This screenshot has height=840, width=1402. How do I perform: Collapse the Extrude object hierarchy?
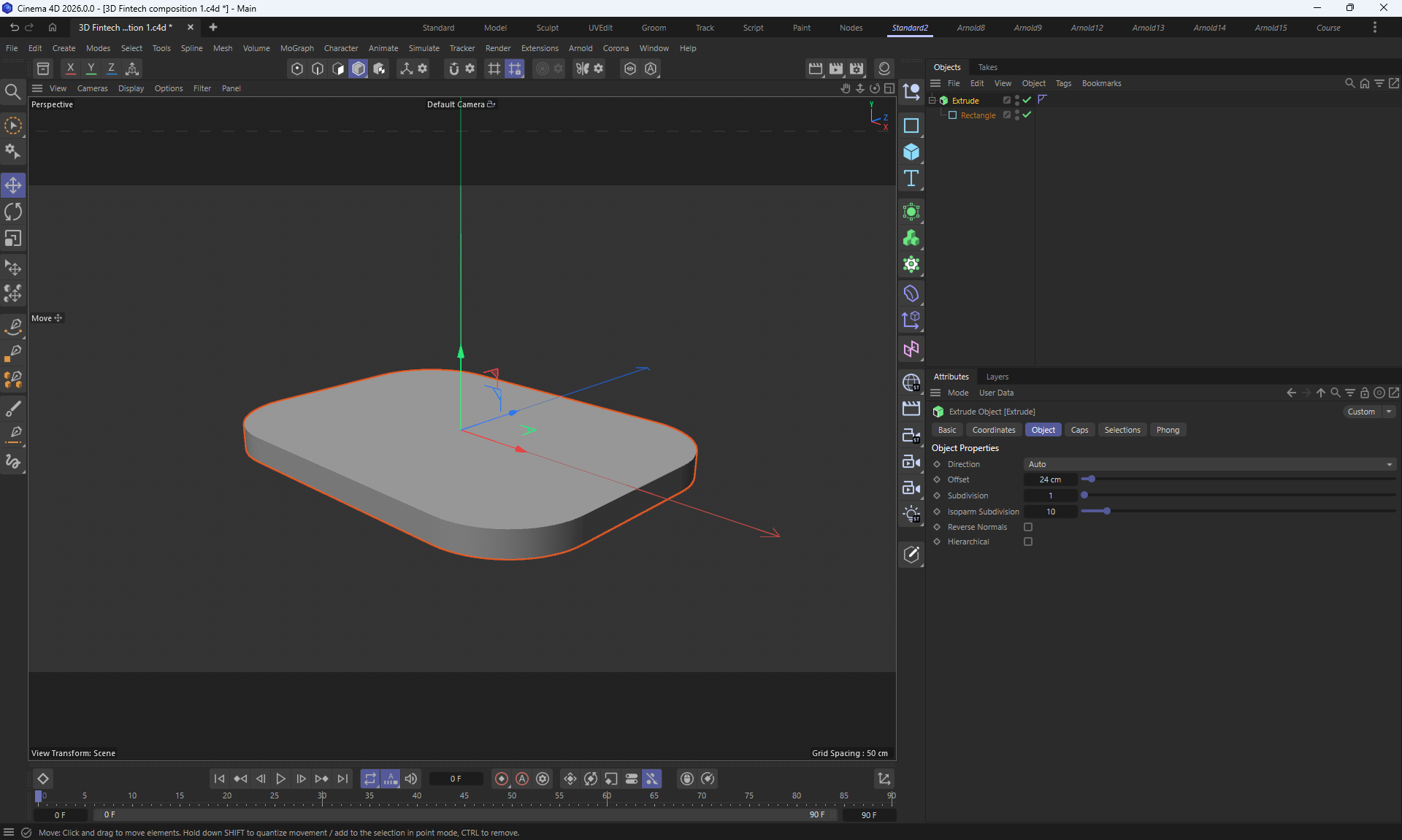click(932, 100)
